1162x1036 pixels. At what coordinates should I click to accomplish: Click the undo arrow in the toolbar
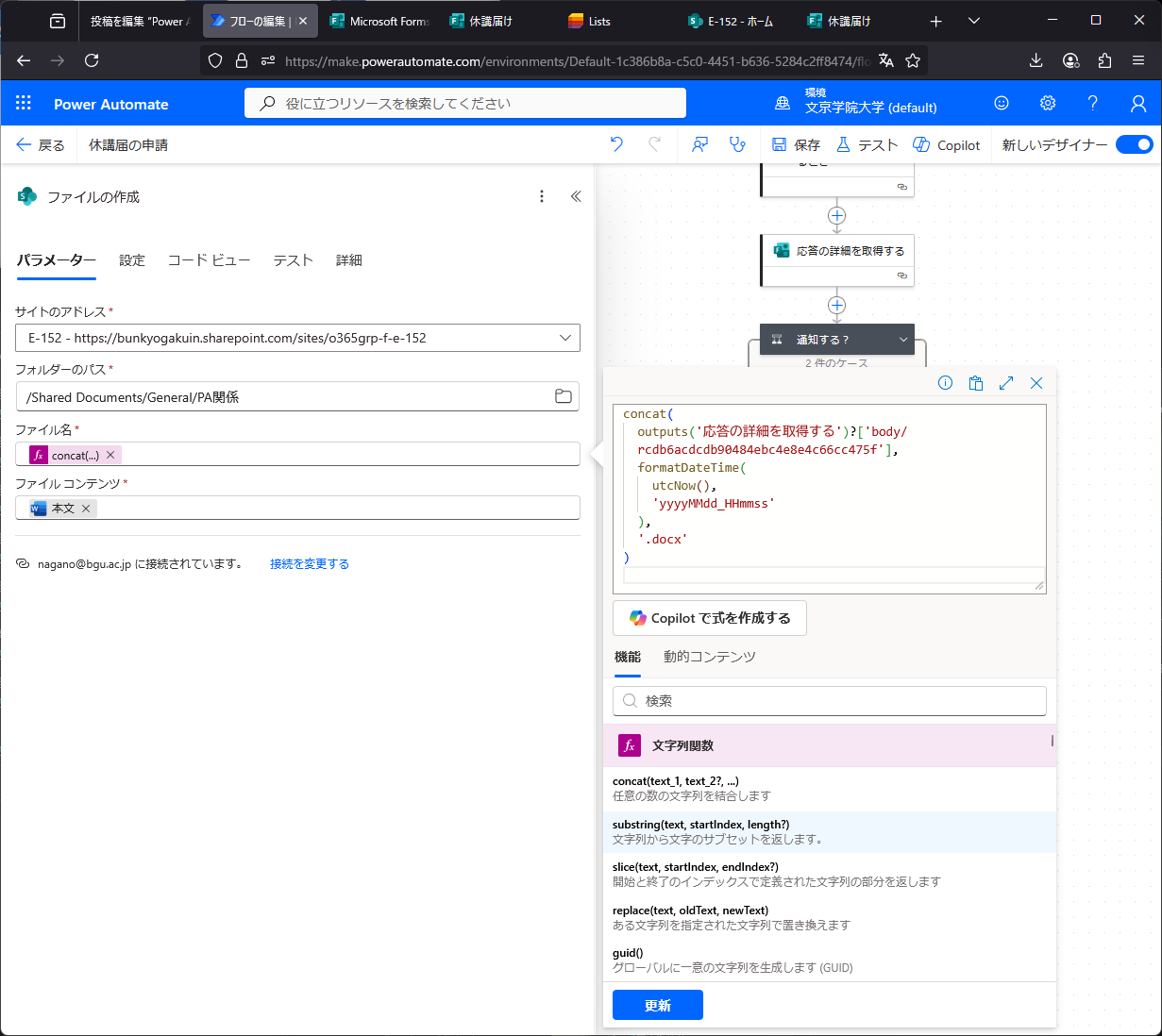coord(616,144)
